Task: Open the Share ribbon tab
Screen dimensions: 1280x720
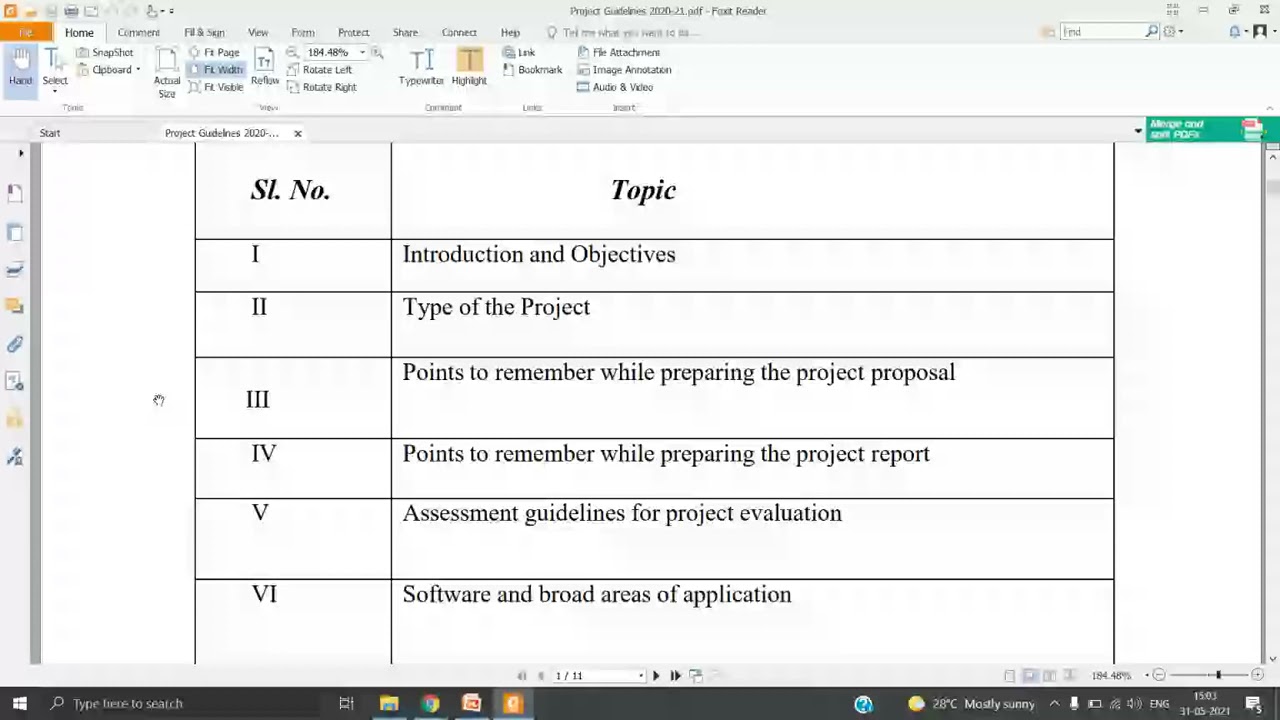Action: pos(405,32)
